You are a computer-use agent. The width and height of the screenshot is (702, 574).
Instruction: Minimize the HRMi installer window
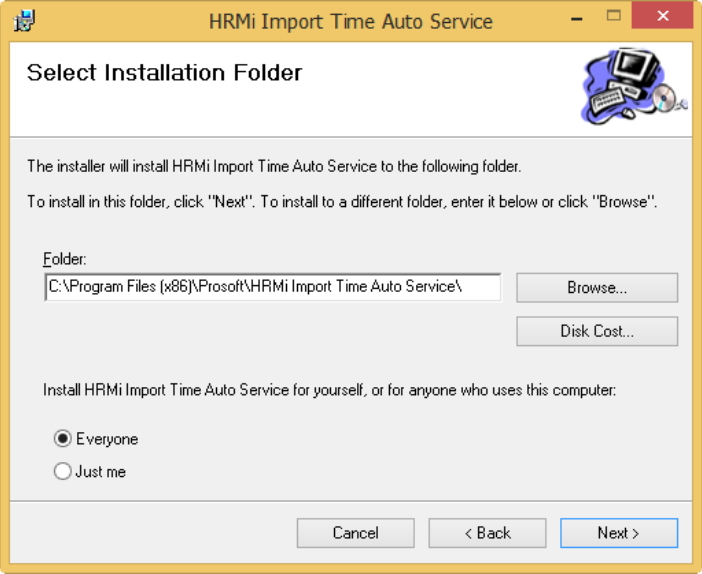[577, 18]
